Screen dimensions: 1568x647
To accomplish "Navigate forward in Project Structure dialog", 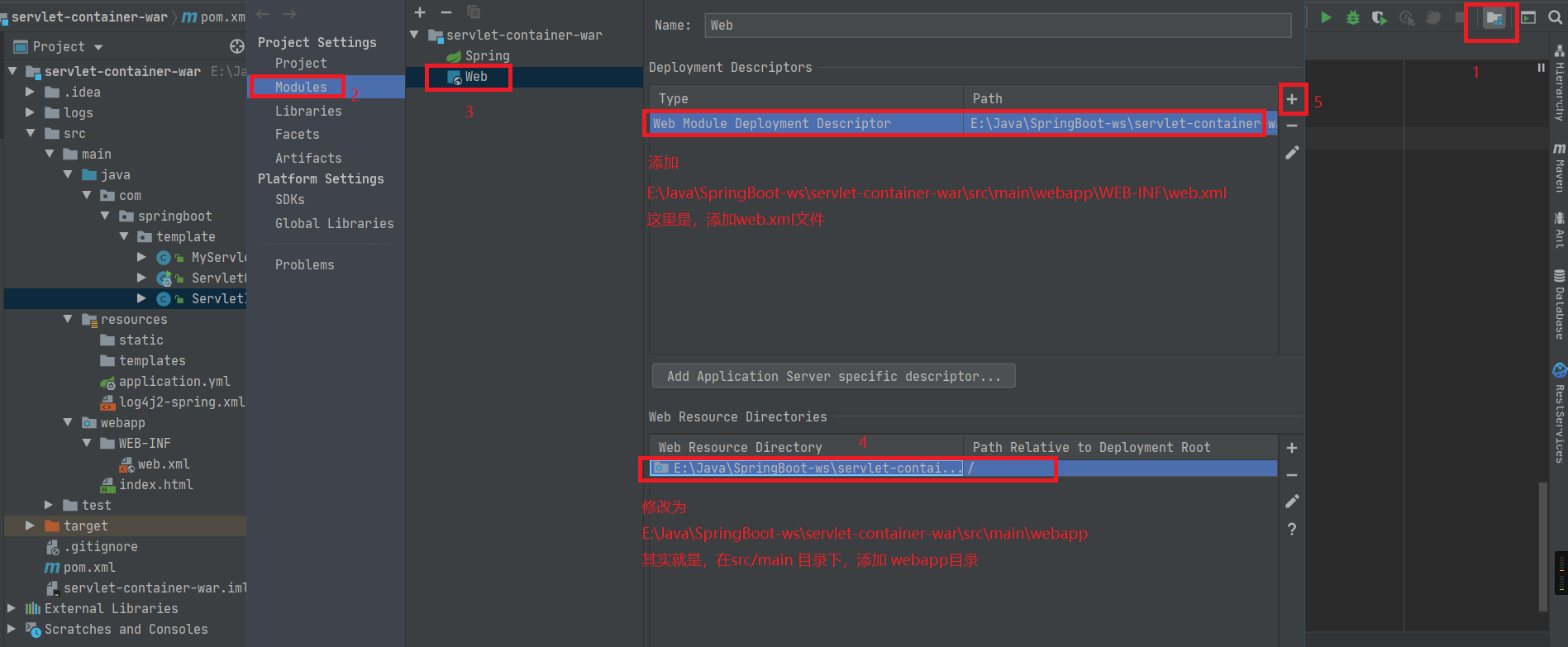I will (x=289, y=14).
